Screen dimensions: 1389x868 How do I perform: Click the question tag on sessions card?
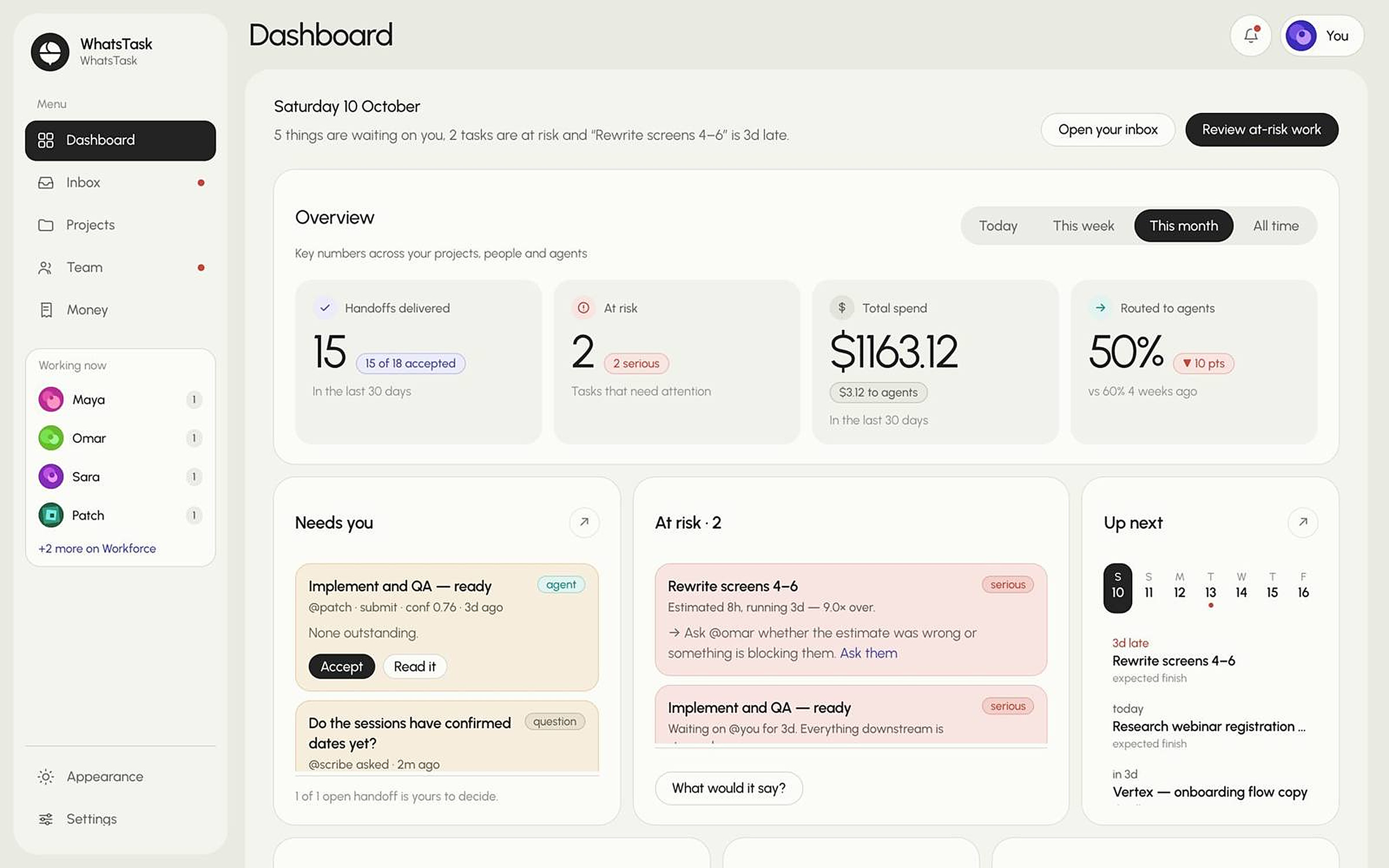pos(554,722)
